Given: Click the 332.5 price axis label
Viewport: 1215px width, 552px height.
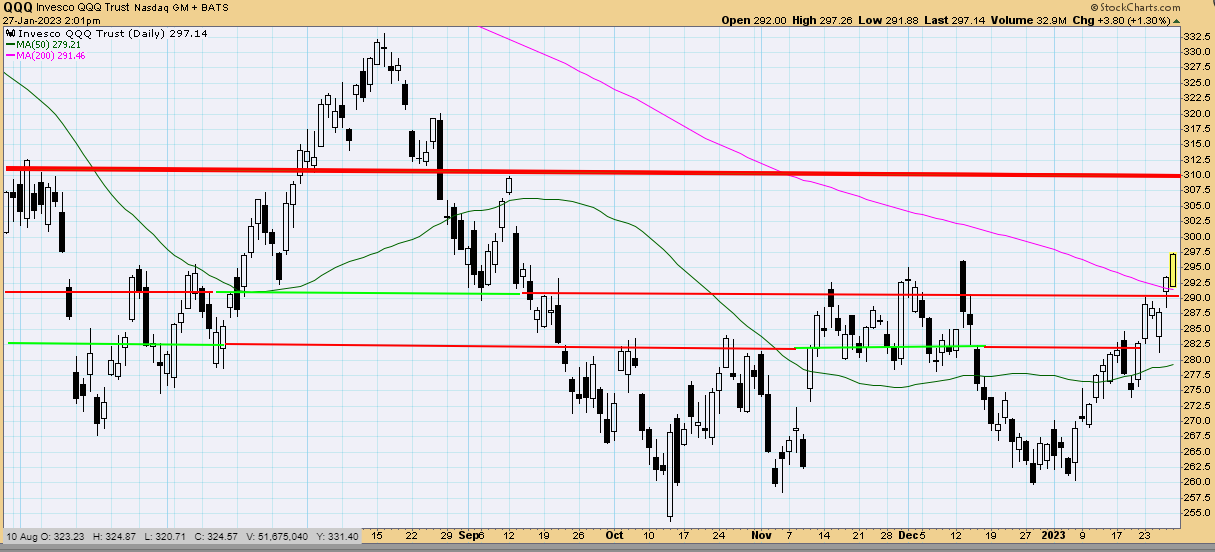Looking at the screenshot, I should coord(1197,36).
